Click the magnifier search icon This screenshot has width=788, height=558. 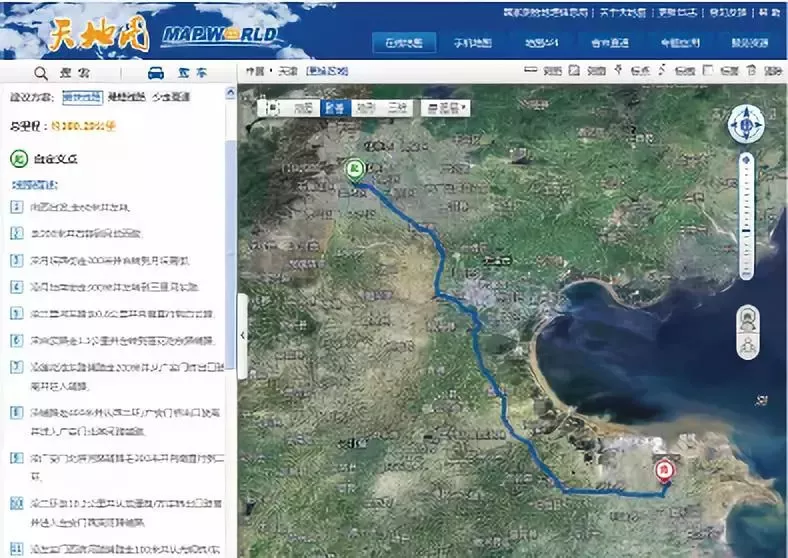pyautogui.click(x=42, y=73)
